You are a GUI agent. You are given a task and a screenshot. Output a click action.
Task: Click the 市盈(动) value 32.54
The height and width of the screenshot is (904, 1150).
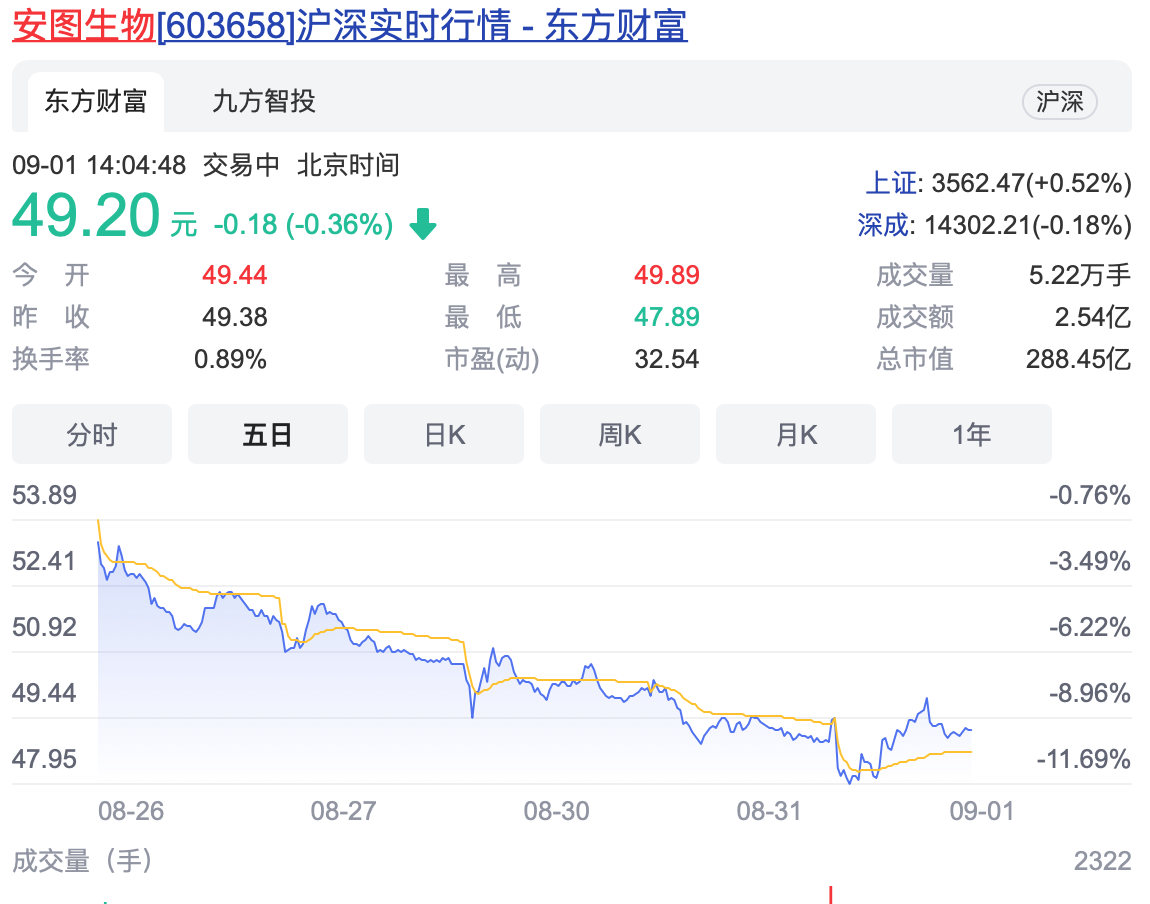click(x=667, y=359)
